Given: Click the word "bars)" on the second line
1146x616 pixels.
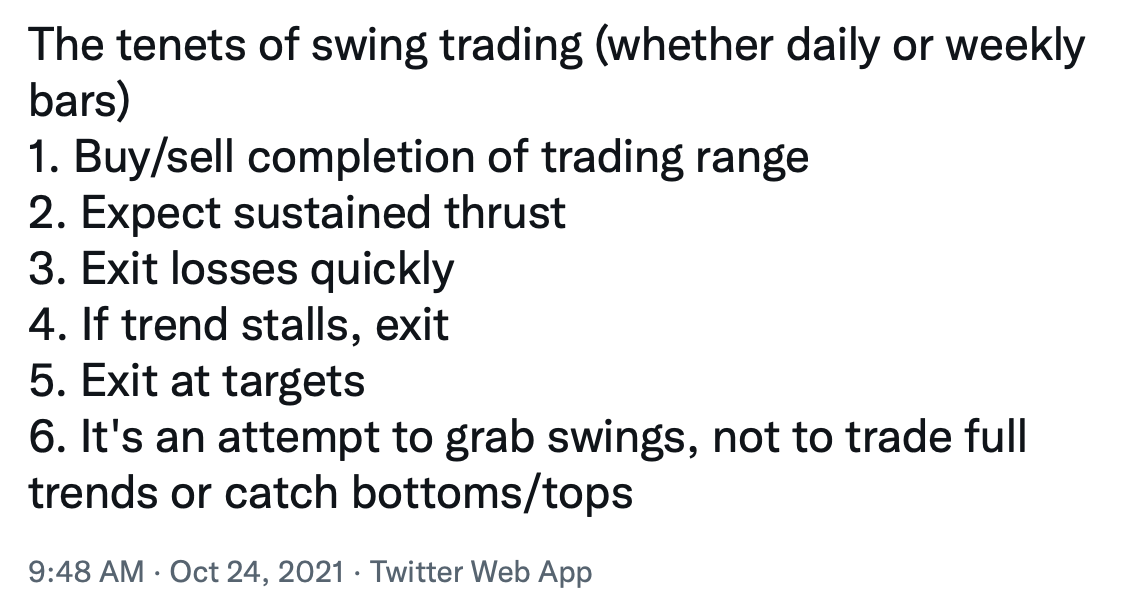Looking at the screenshot, I should (79, 100).
